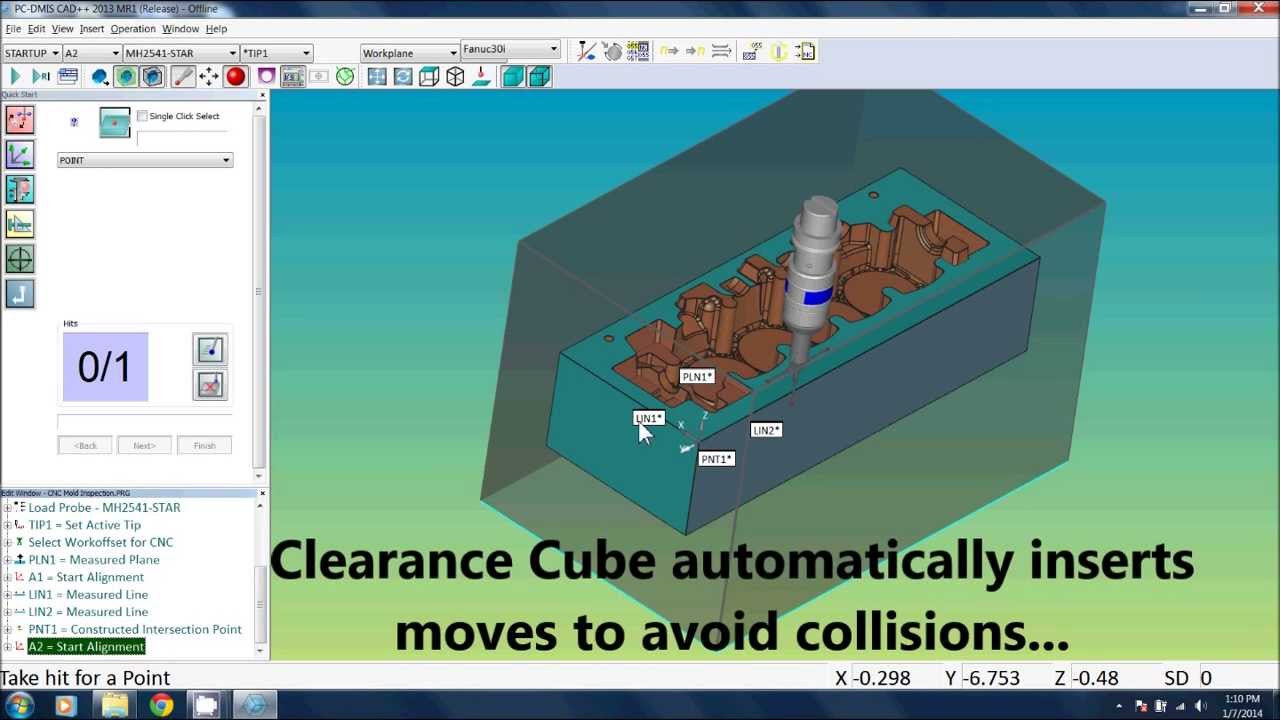This screenshot has width=1280, height=720.
Task: Select the red measure feature Quick Start icon
Action: (x=19, y=120)
